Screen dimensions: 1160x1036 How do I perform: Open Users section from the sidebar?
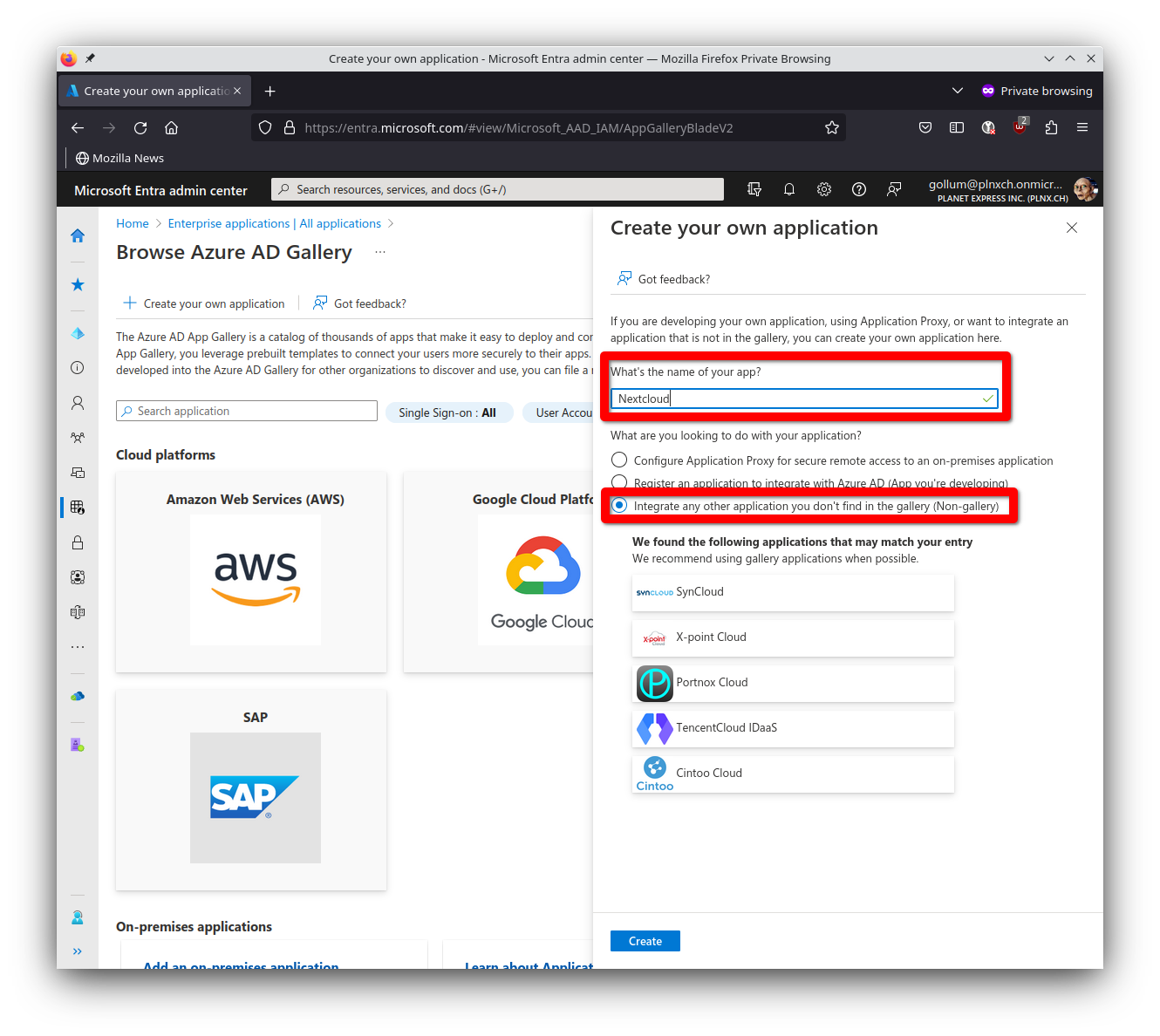point(77,403)
